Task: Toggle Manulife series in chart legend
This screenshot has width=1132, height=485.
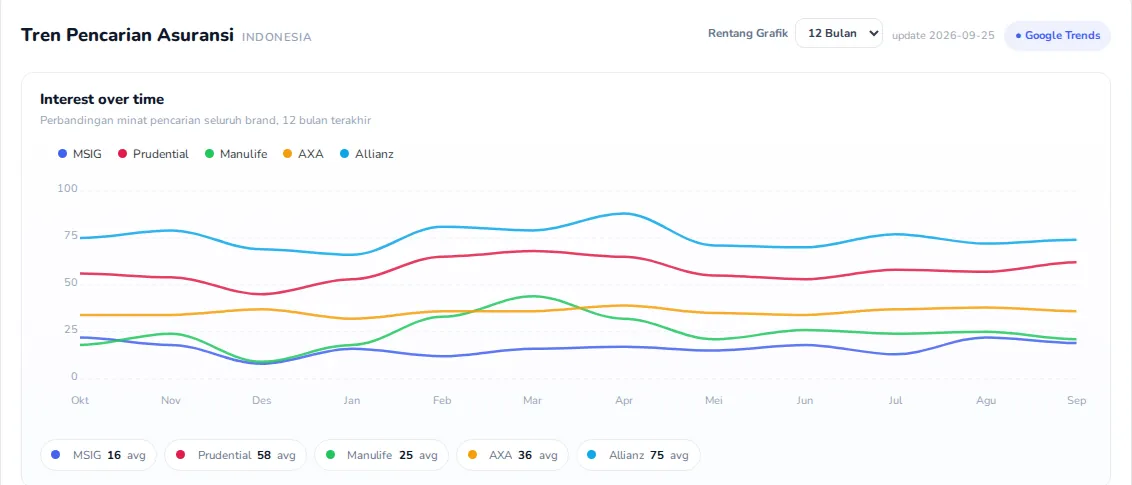Action: [235, 154]
